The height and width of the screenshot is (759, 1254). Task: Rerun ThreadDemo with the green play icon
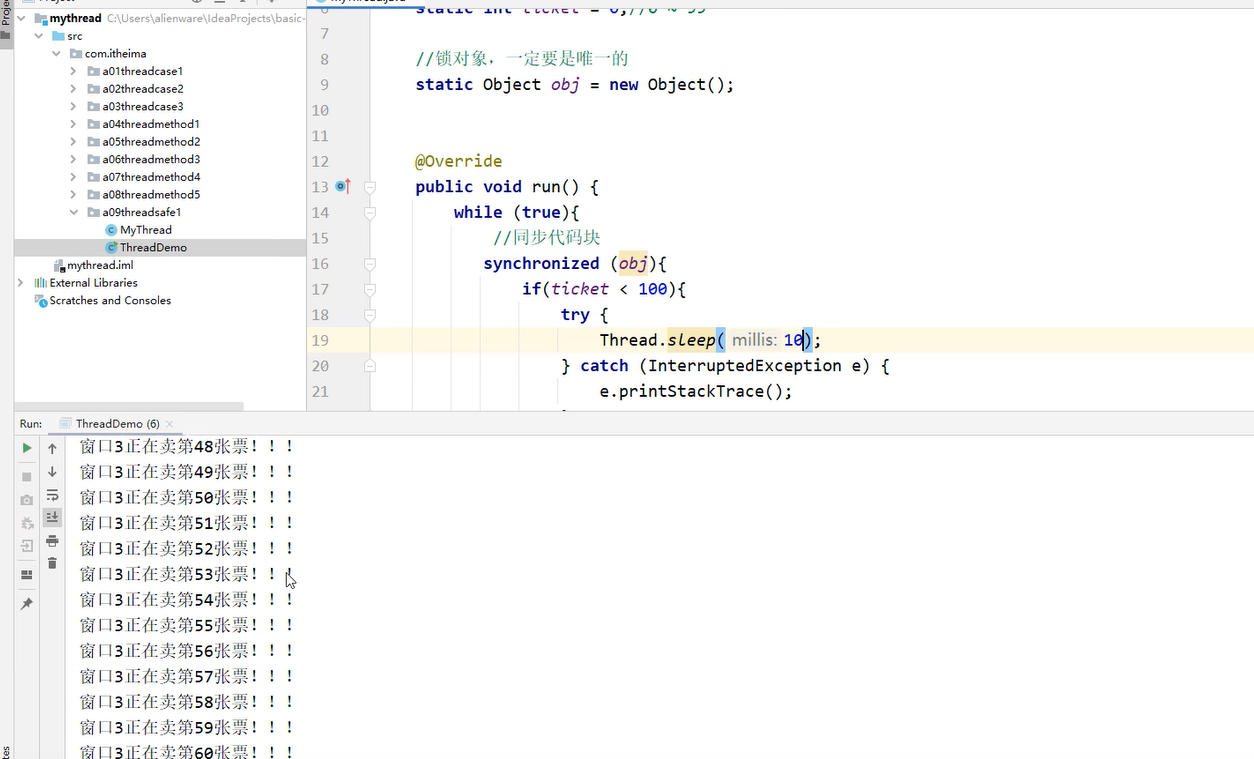(x=27, y=448)
